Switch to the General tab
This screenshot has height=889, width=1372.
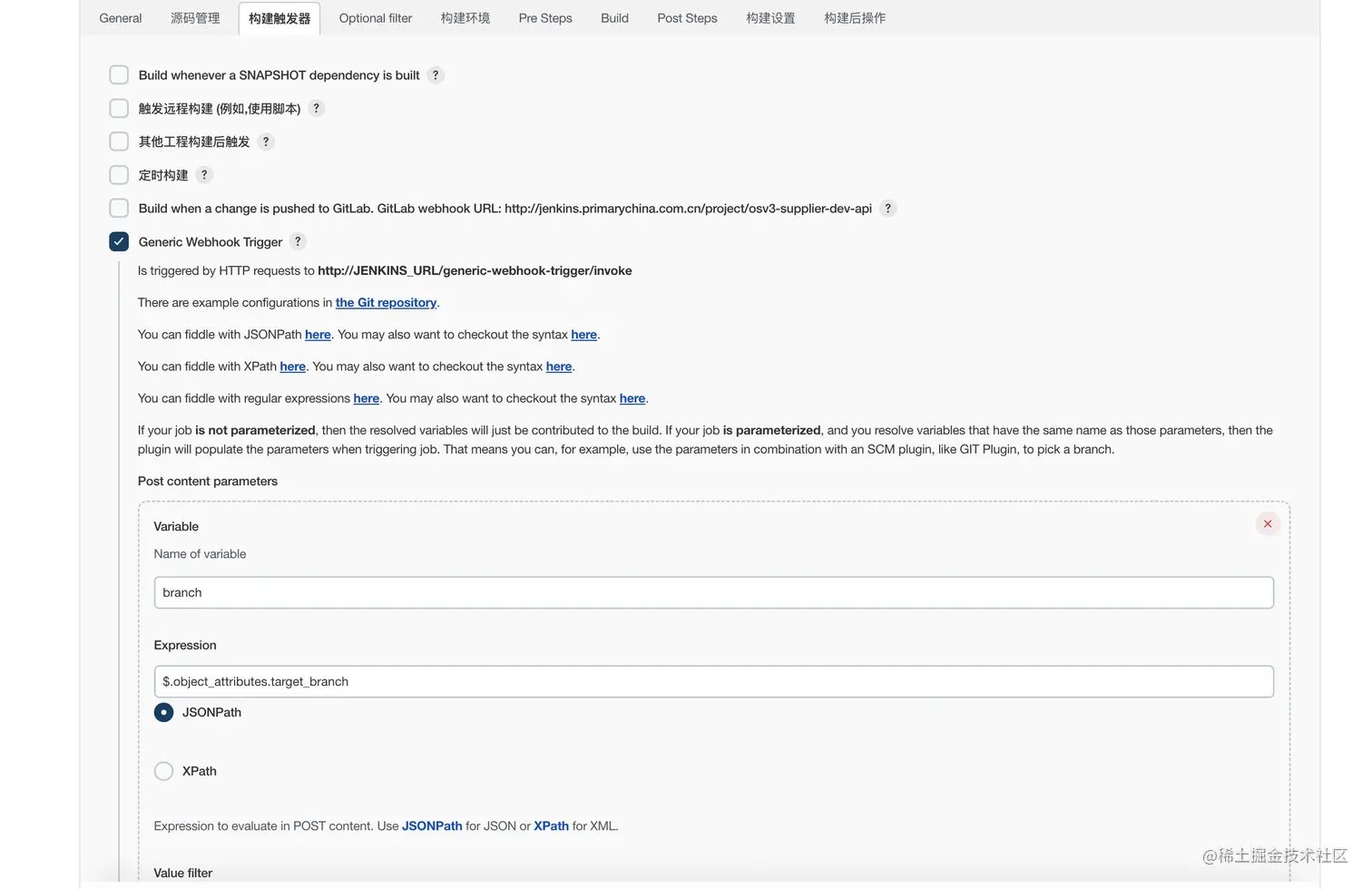[x=121, y=18]
